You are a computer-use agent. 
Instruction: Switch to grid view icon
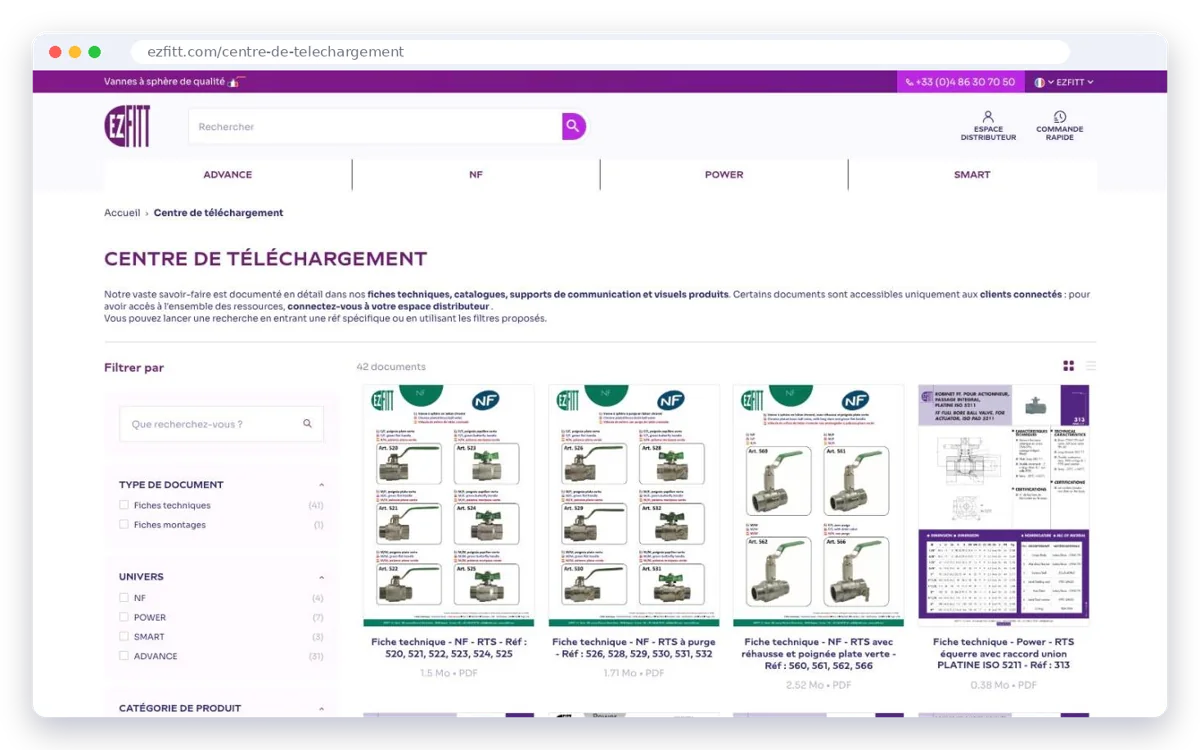click(1068, 366)
